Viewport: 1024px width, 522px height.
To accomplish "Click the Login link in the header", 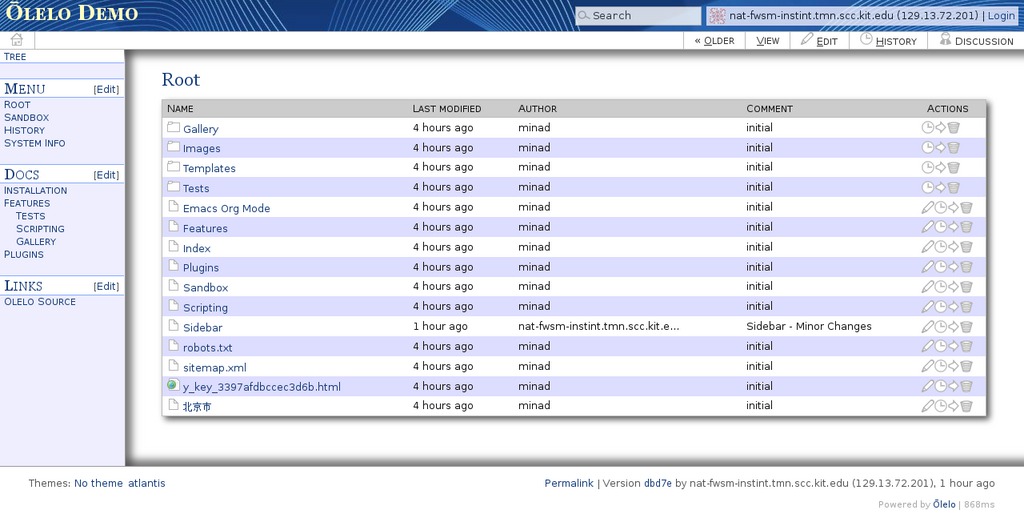I will pyautogui.click(x=1001, y=16).
